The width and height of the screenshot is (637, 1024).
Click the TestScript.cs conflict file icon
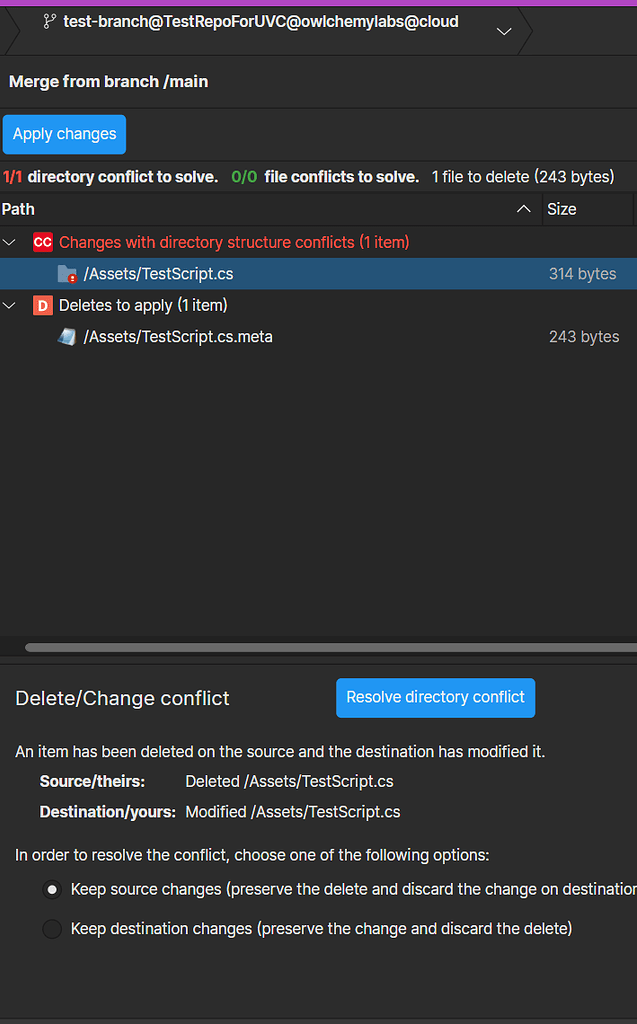[x=67, y=274]
